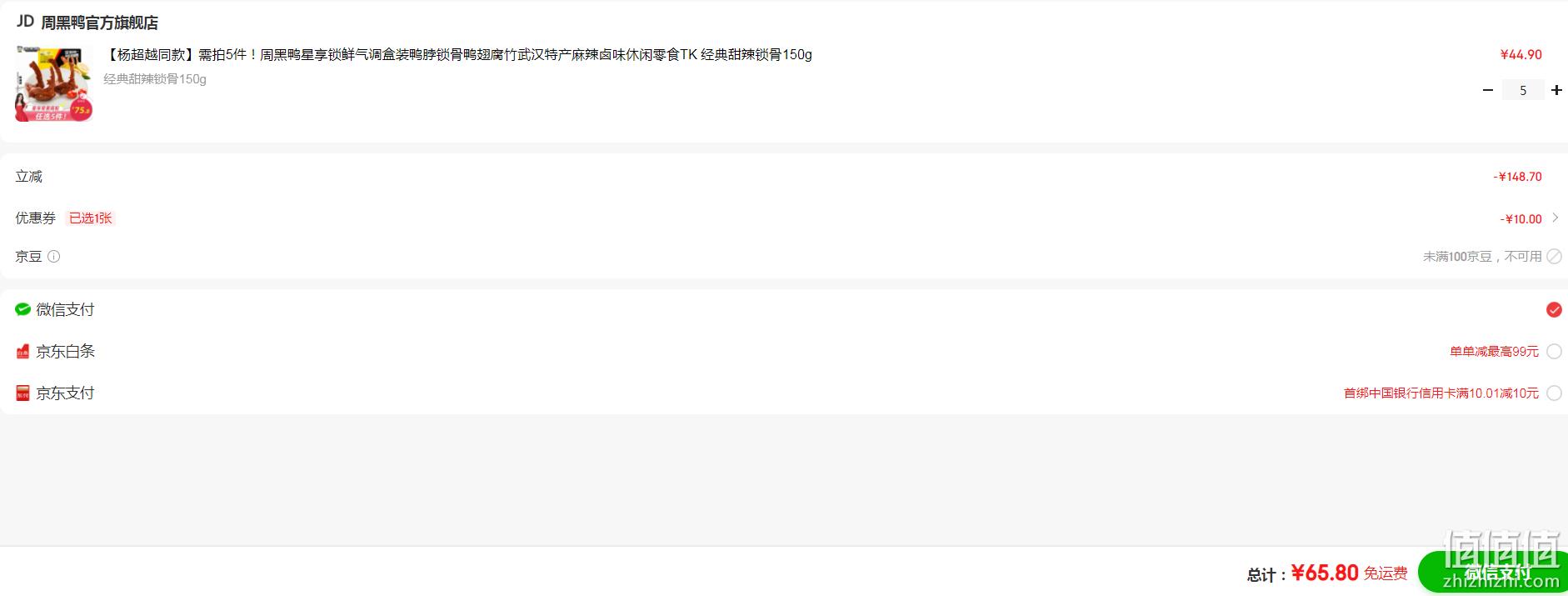Open the duck snack product thumbnail
Image resolution: width=1568 pixels, height=596 pixels.
53,84
